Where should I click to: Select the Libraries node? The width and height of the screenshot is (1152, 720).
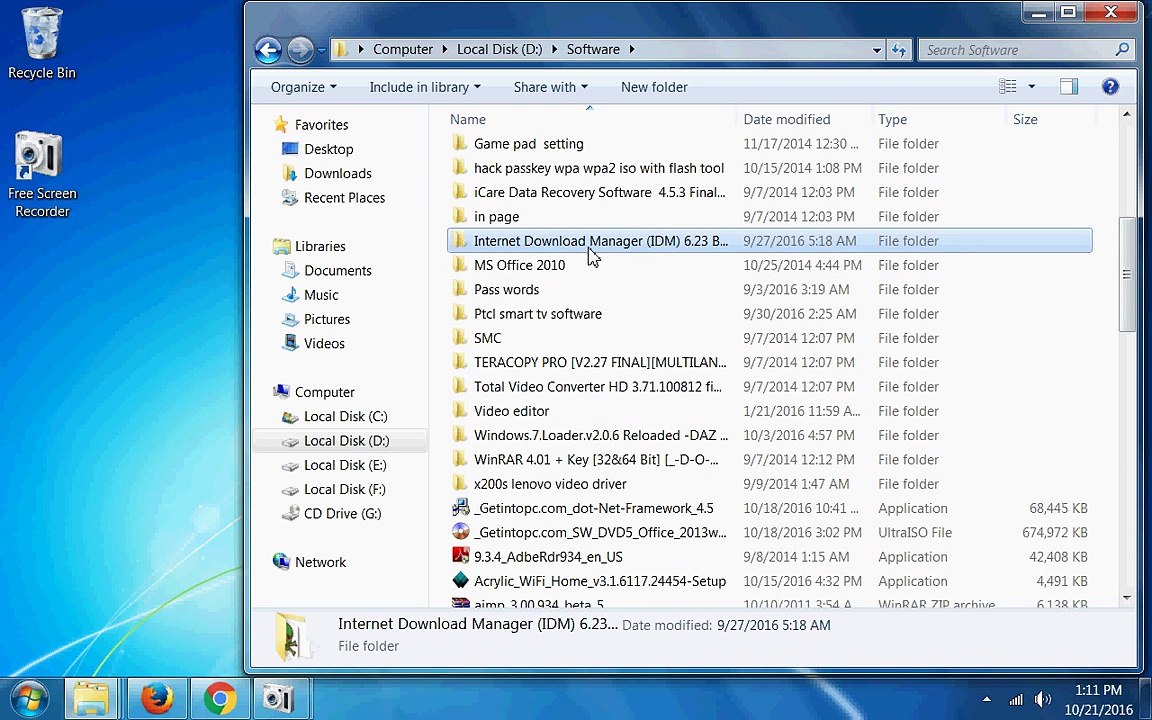pos(320,246)
